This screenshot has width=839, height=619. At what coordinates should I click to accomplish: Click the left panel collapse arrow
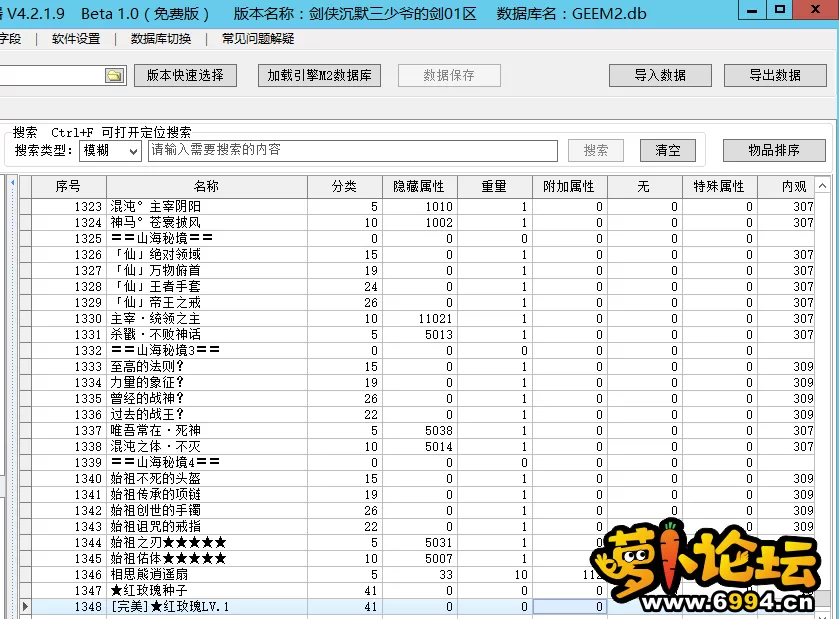point(13,182)
